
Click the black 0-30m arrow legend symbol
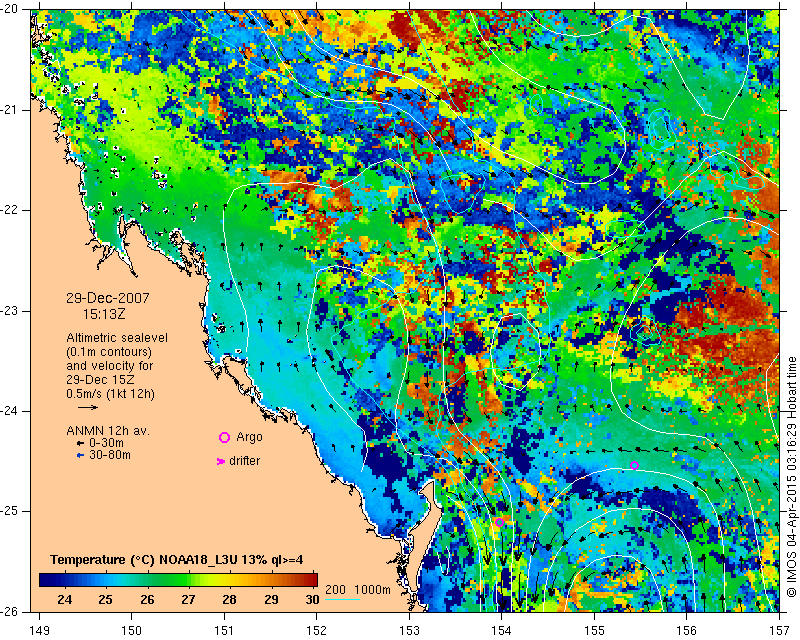point(80,444)
